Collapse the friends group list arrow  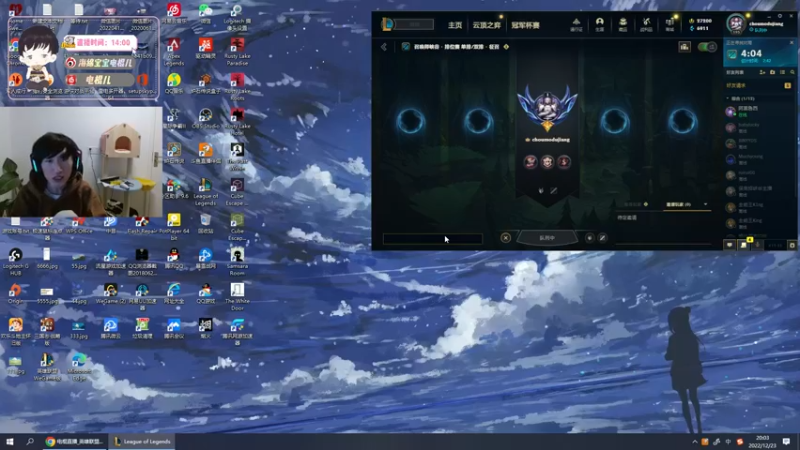tap(728, 98)
